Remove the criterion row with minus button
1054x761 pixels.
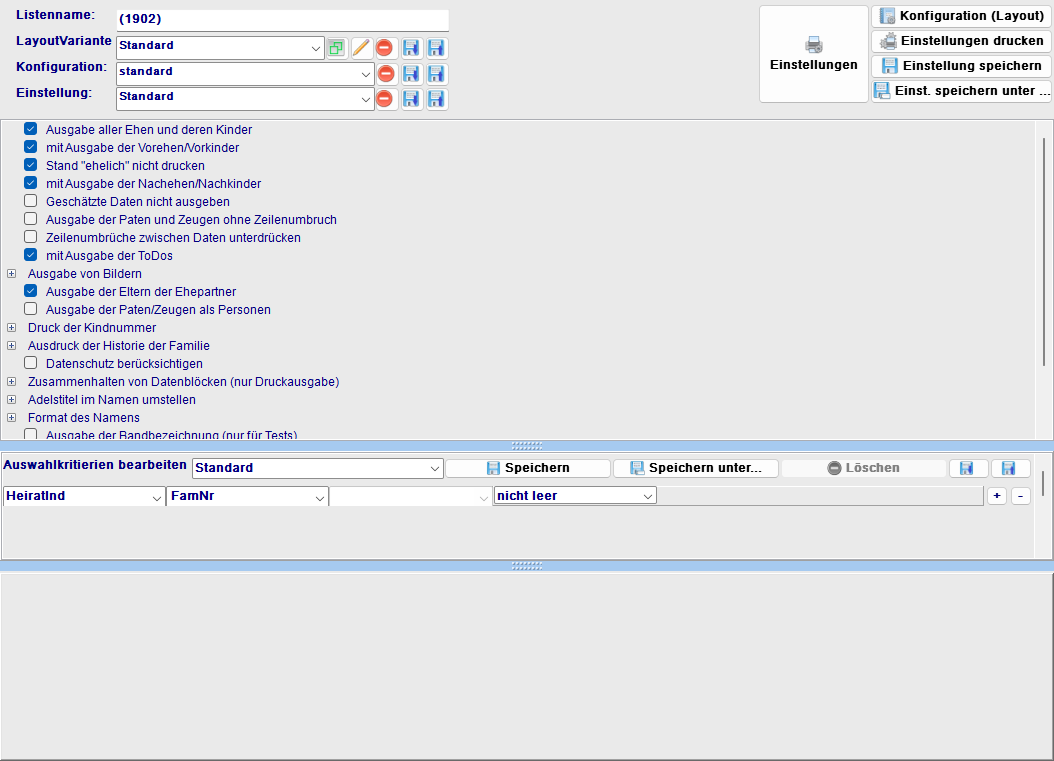click(1020, 496)
